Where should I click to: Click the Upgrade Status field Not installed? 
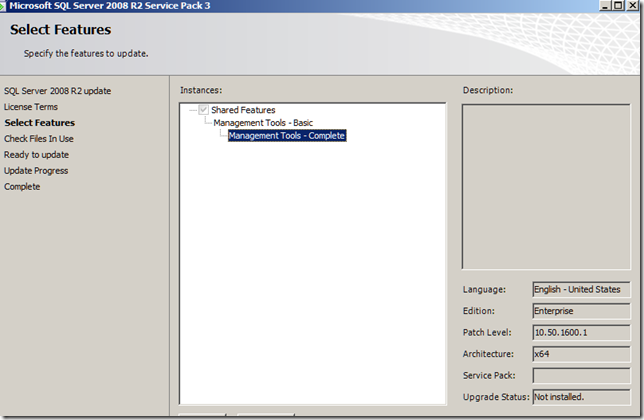[x=581, y=397]
